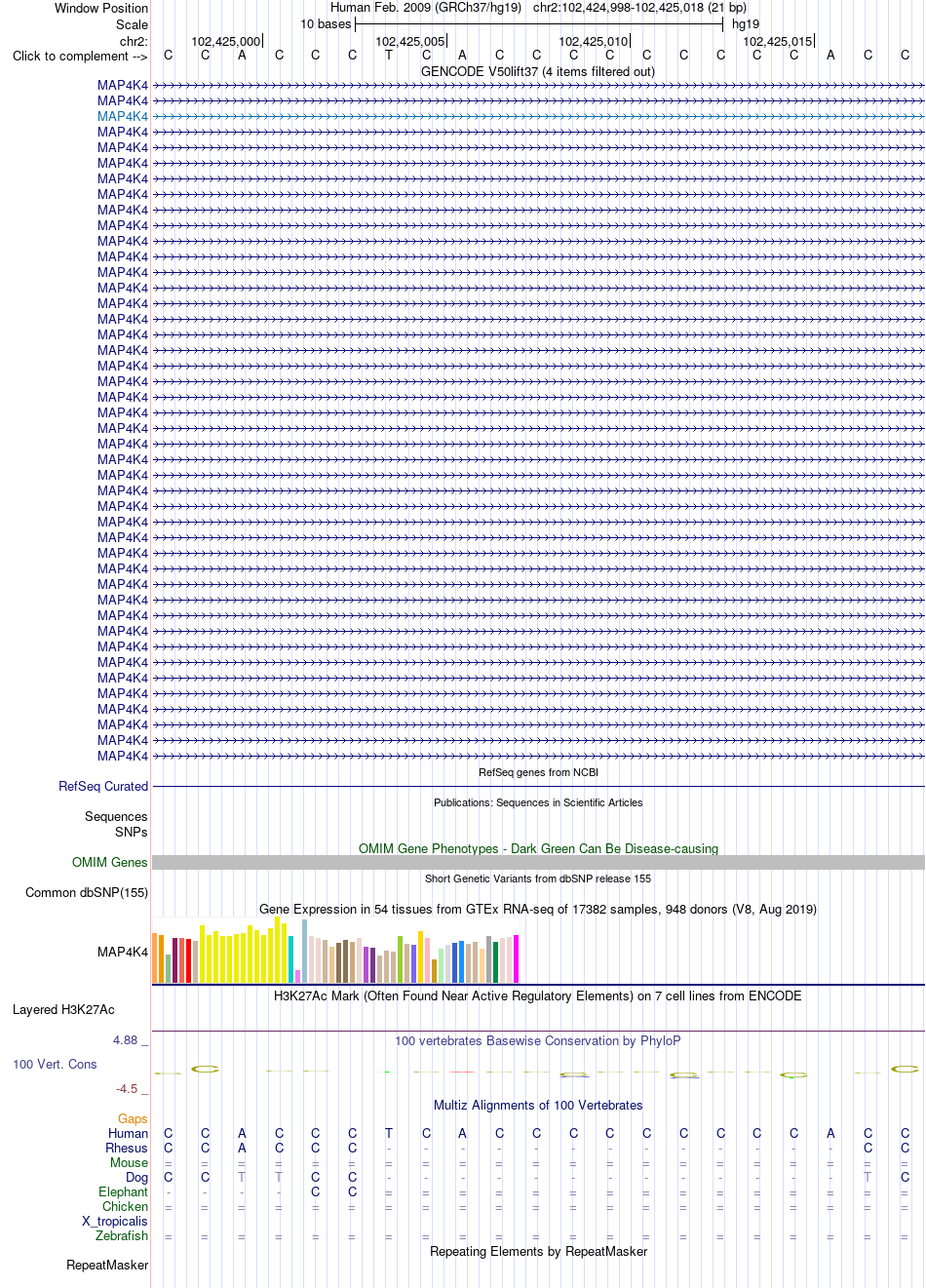Click the tall light-blue GTEx expression bar
Viewport: 926px width, 1288px height.
click(304, 951)
